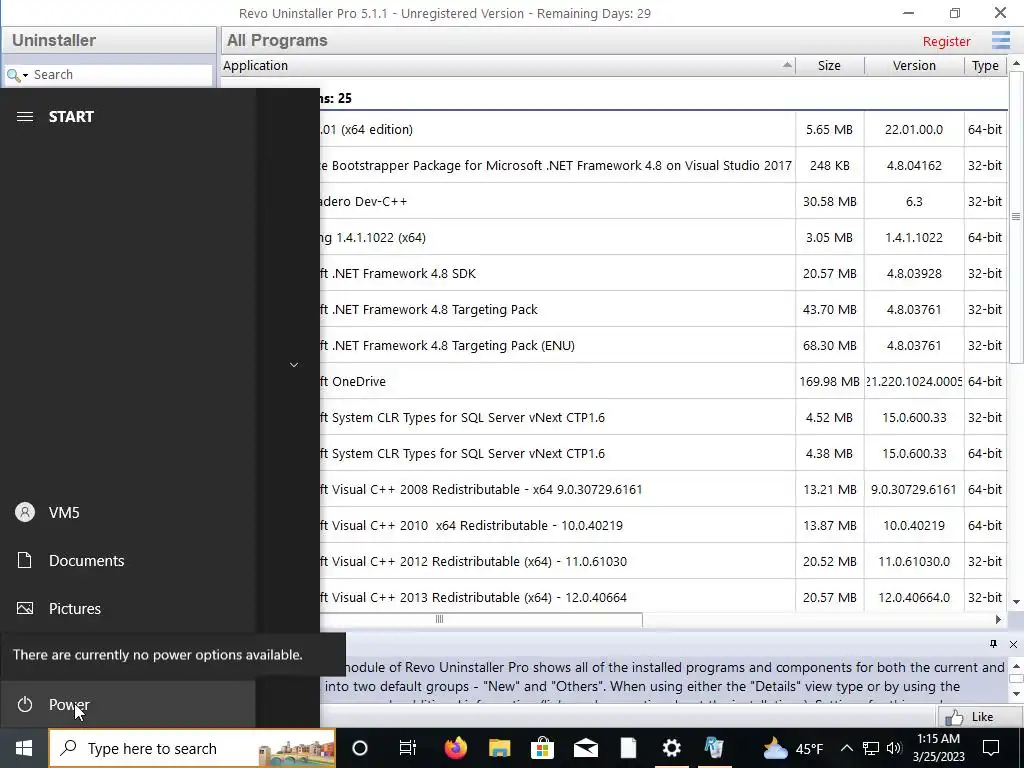
Task: Select Visual C++ 2008 Redistributable row
Action: point(662,489)
